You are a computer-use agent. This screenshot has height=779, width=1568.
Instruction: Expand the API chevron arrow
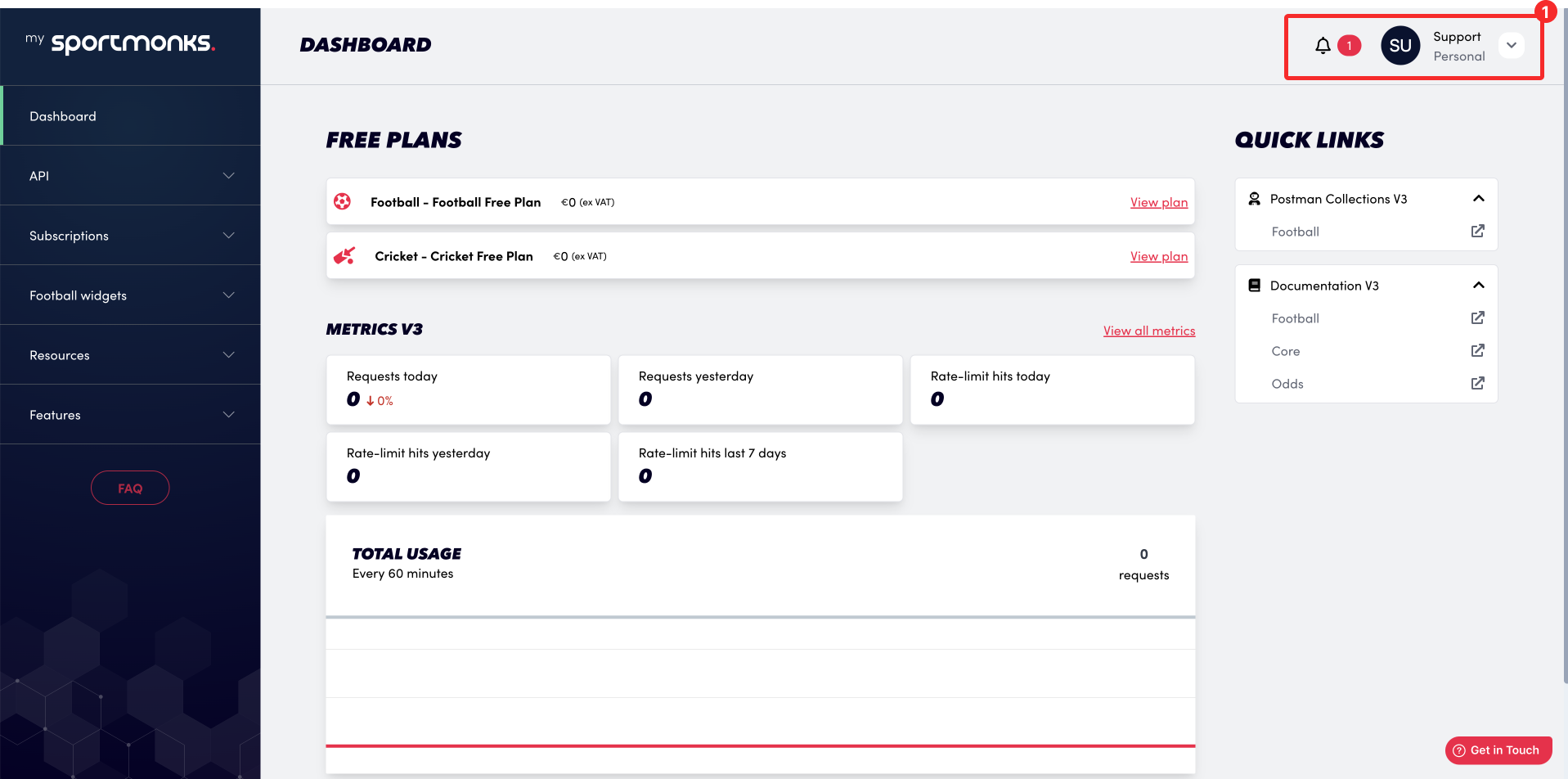[x=229, y=176]
